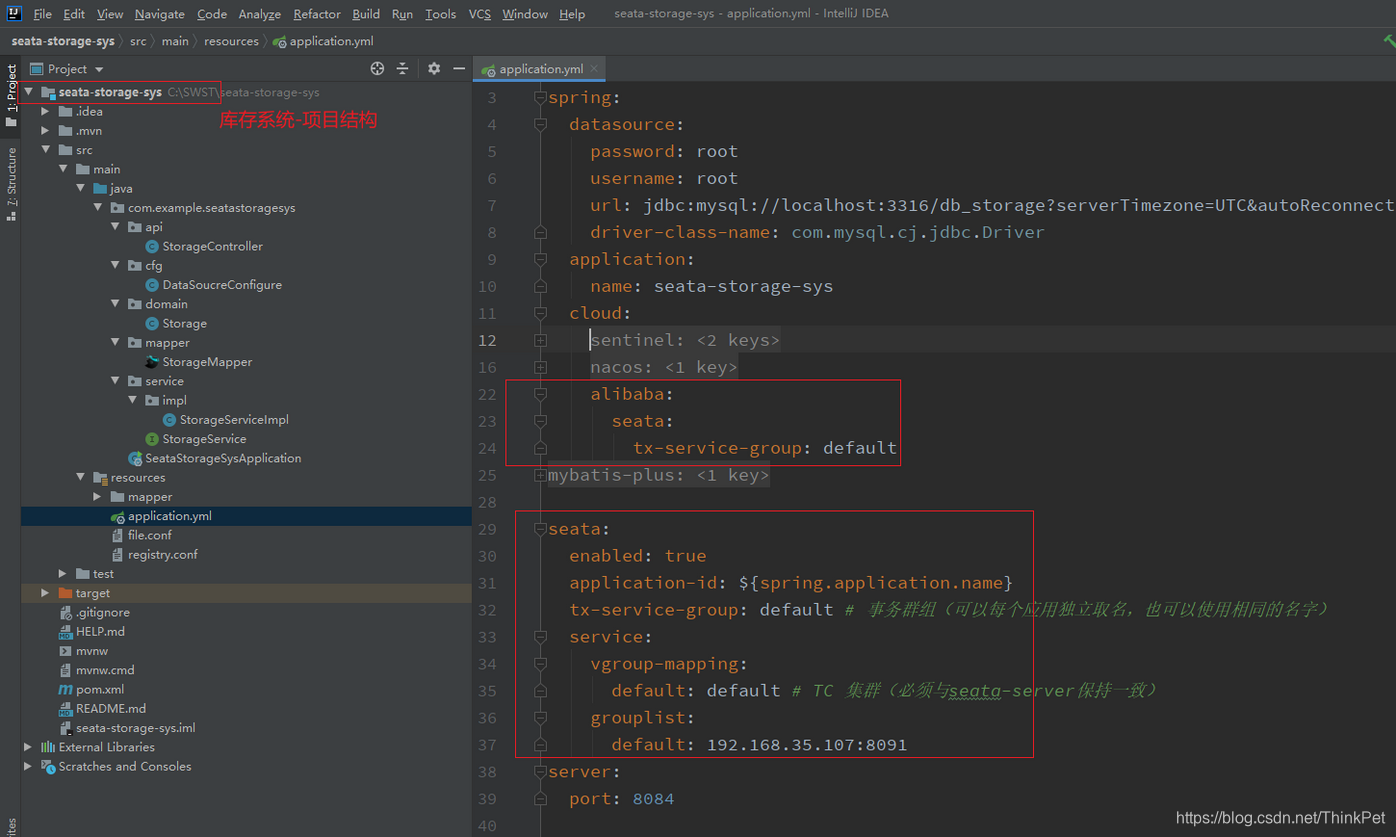This screenshot has height=837, width=1396.
Task: Select seata-storage-sys.iml file
Action: click(x=135, y=728)
